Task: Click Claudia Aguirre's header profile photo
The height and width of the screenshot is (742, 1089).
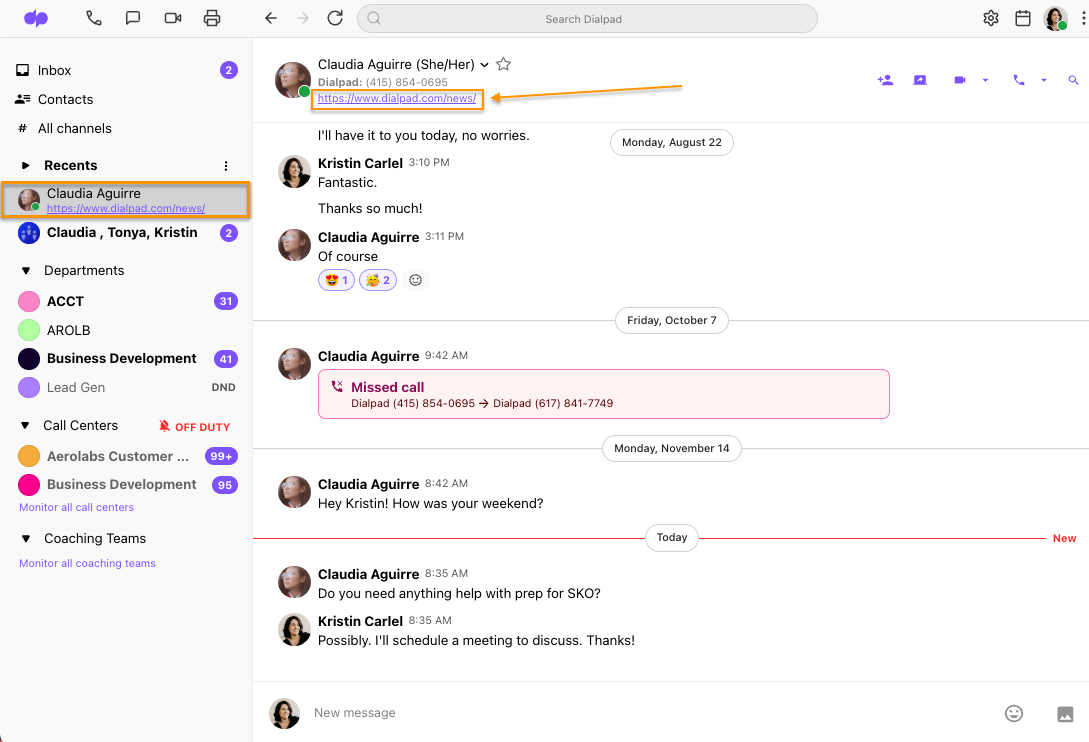Action: click(292, 80)
